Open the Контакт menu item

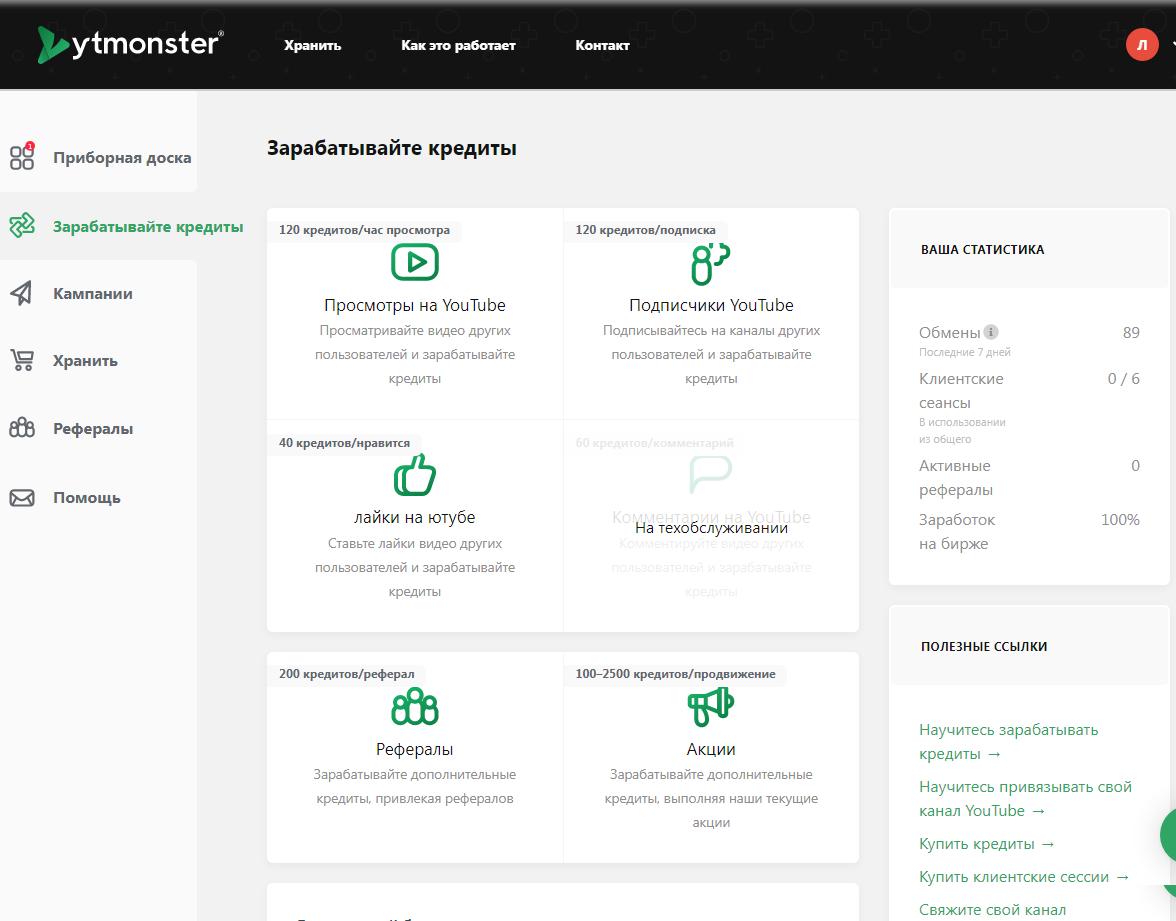pos(602,45)
